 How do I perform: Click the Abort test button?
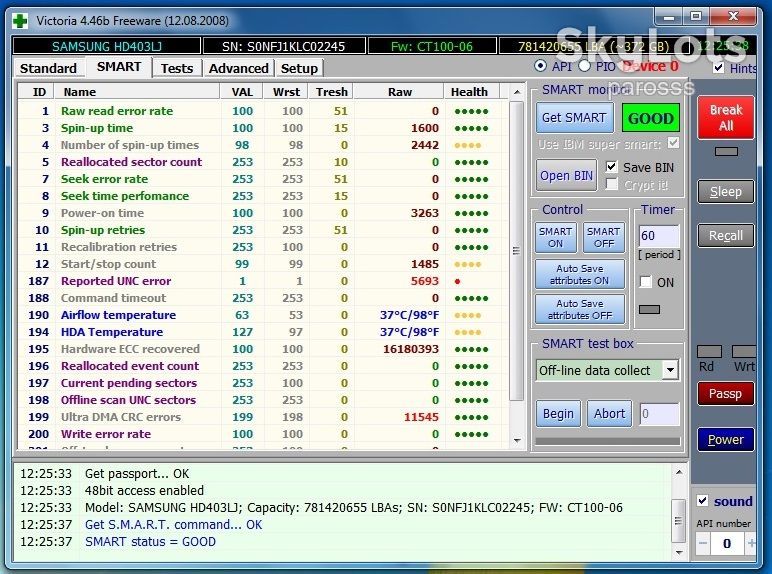610,414
